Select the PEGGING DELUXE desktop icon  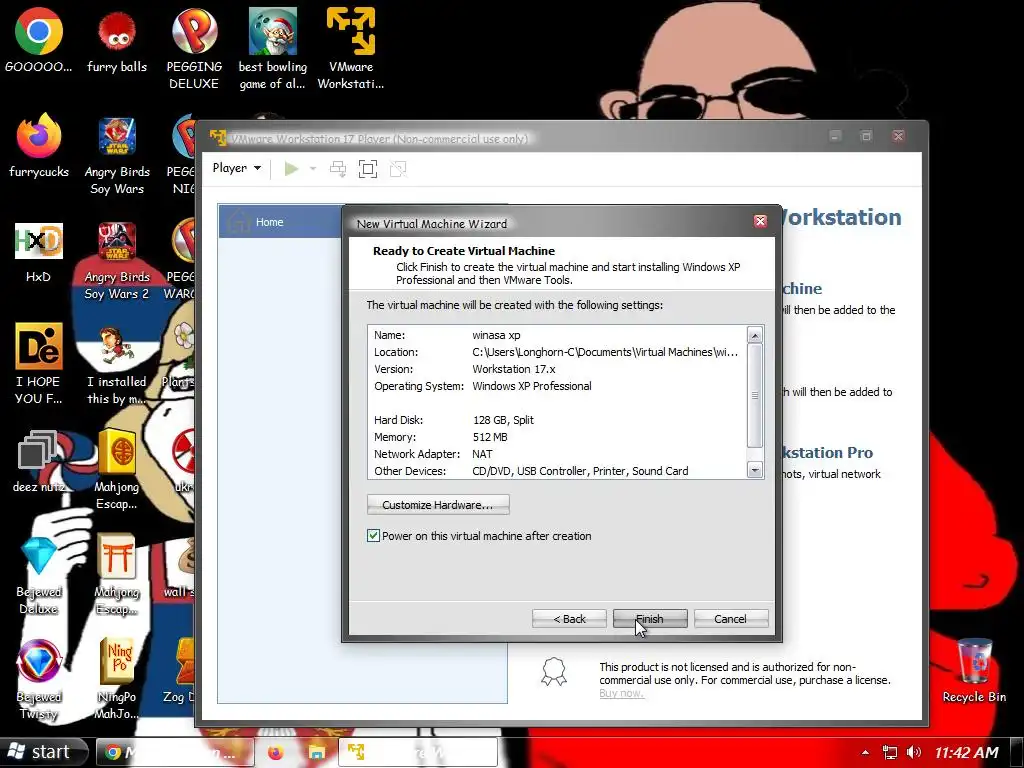click(194, 48)
